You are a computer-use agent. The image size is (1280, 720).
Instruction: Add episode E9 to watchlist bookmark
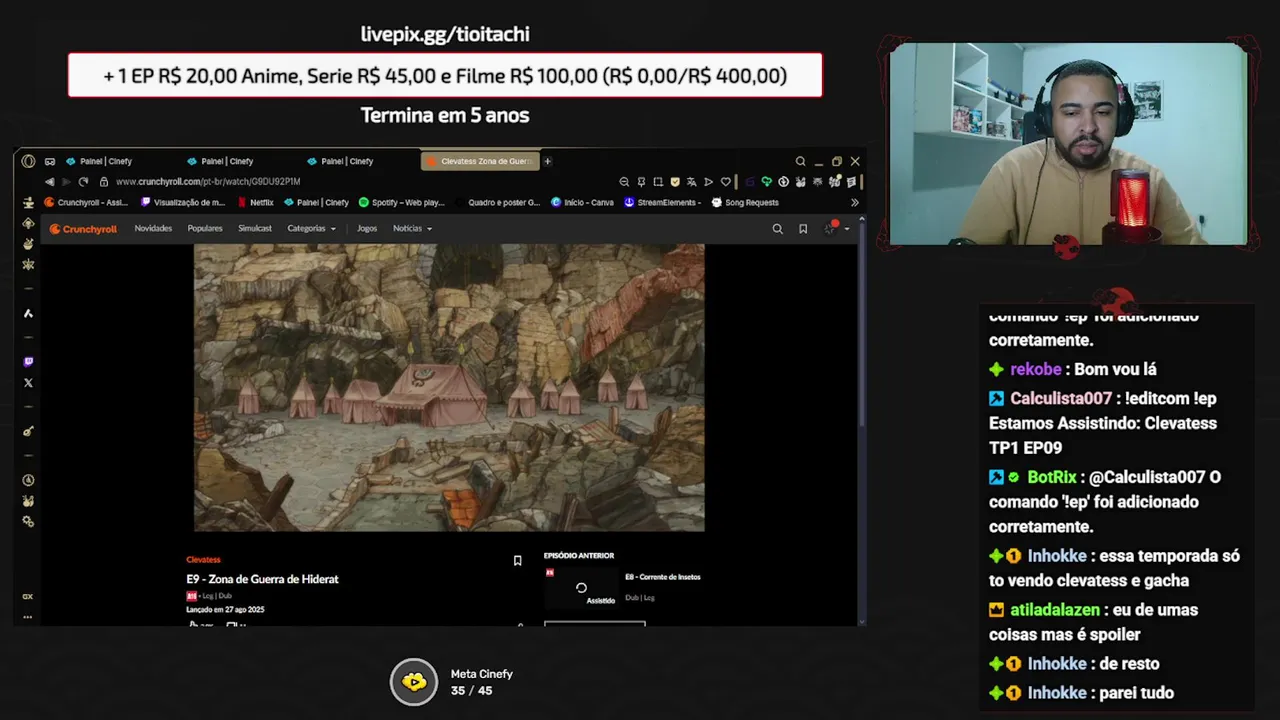point(517,561)
